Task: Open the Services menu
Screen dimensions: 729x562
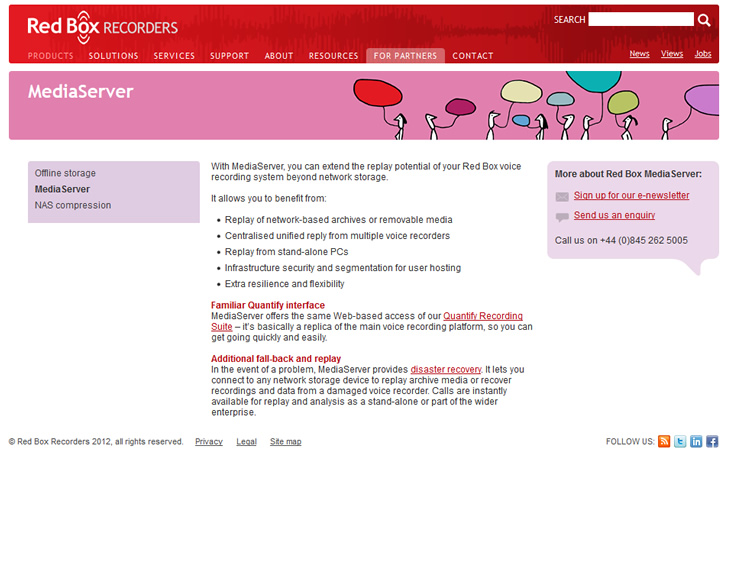Action: click(174, 56)
